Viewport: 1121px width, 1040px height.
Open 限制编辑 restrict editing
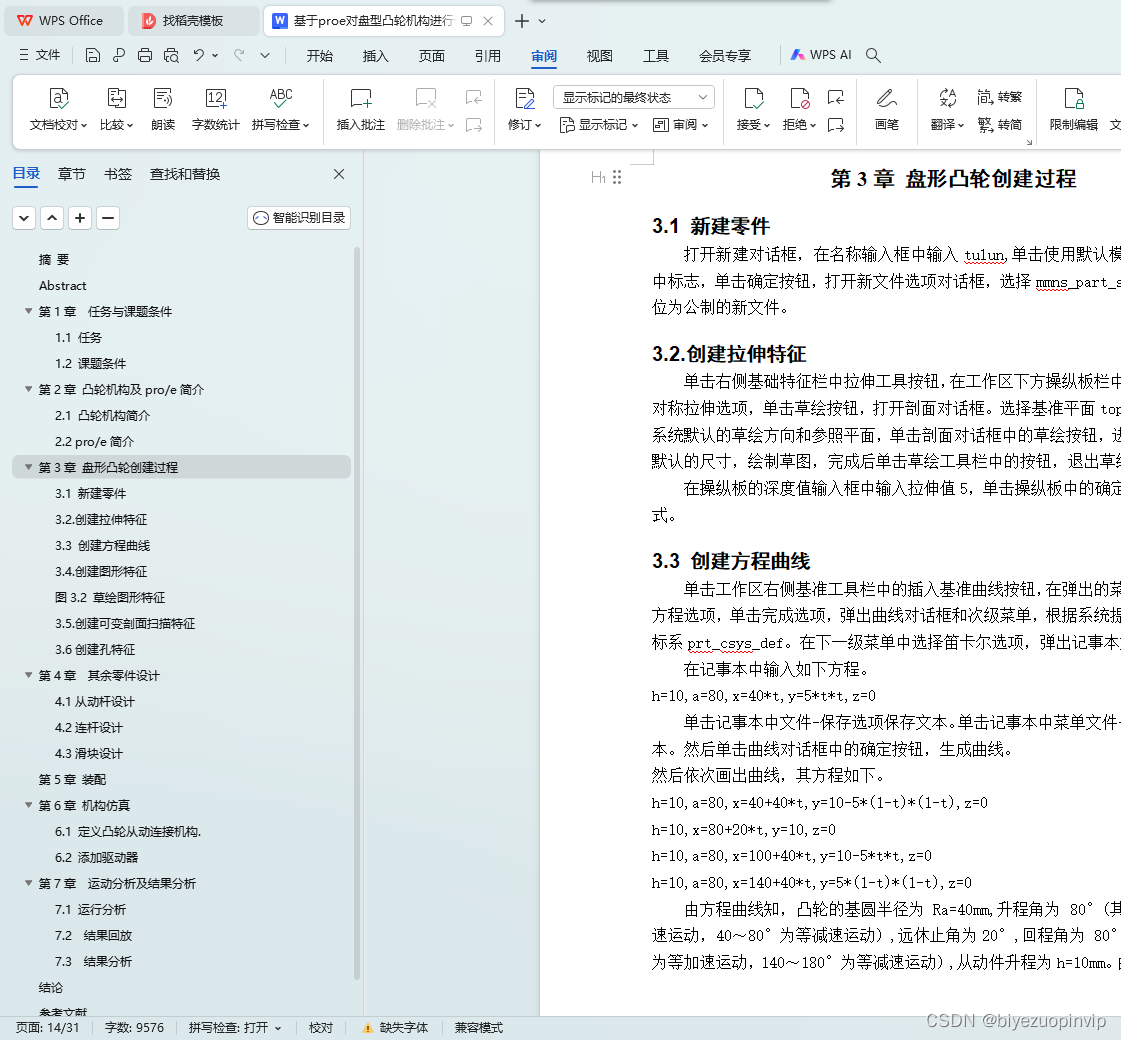(x=1073, y=109)
